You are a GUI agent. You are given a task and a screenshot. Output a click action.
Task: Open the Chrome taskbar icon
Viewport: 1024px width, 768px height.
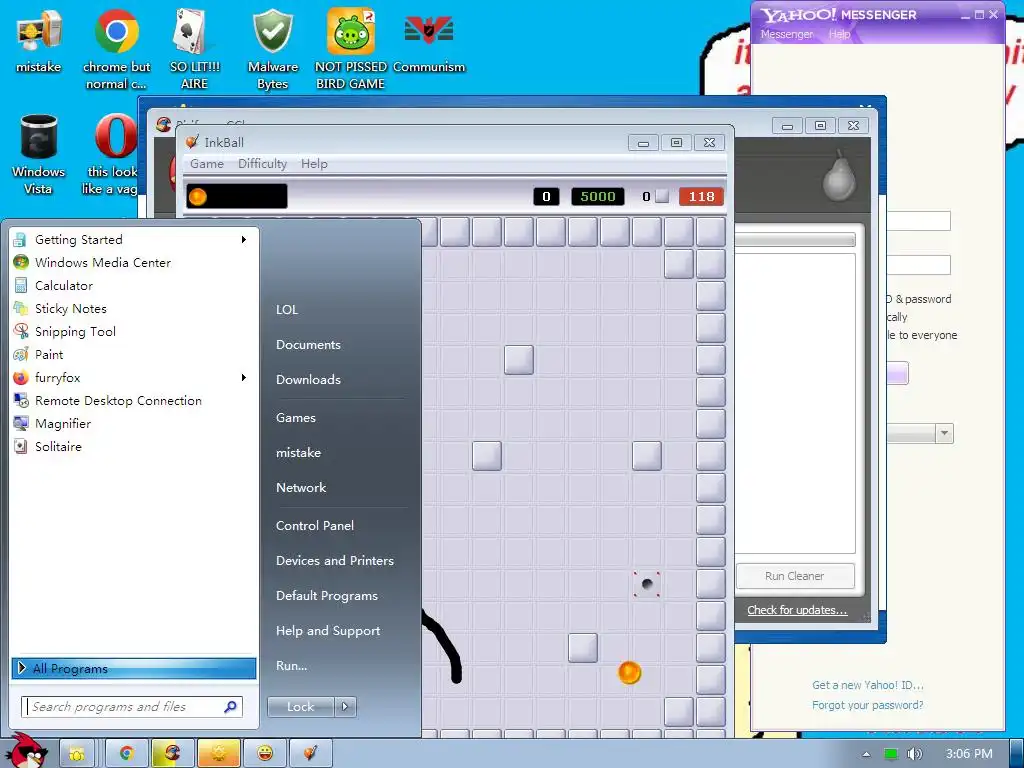127,754
